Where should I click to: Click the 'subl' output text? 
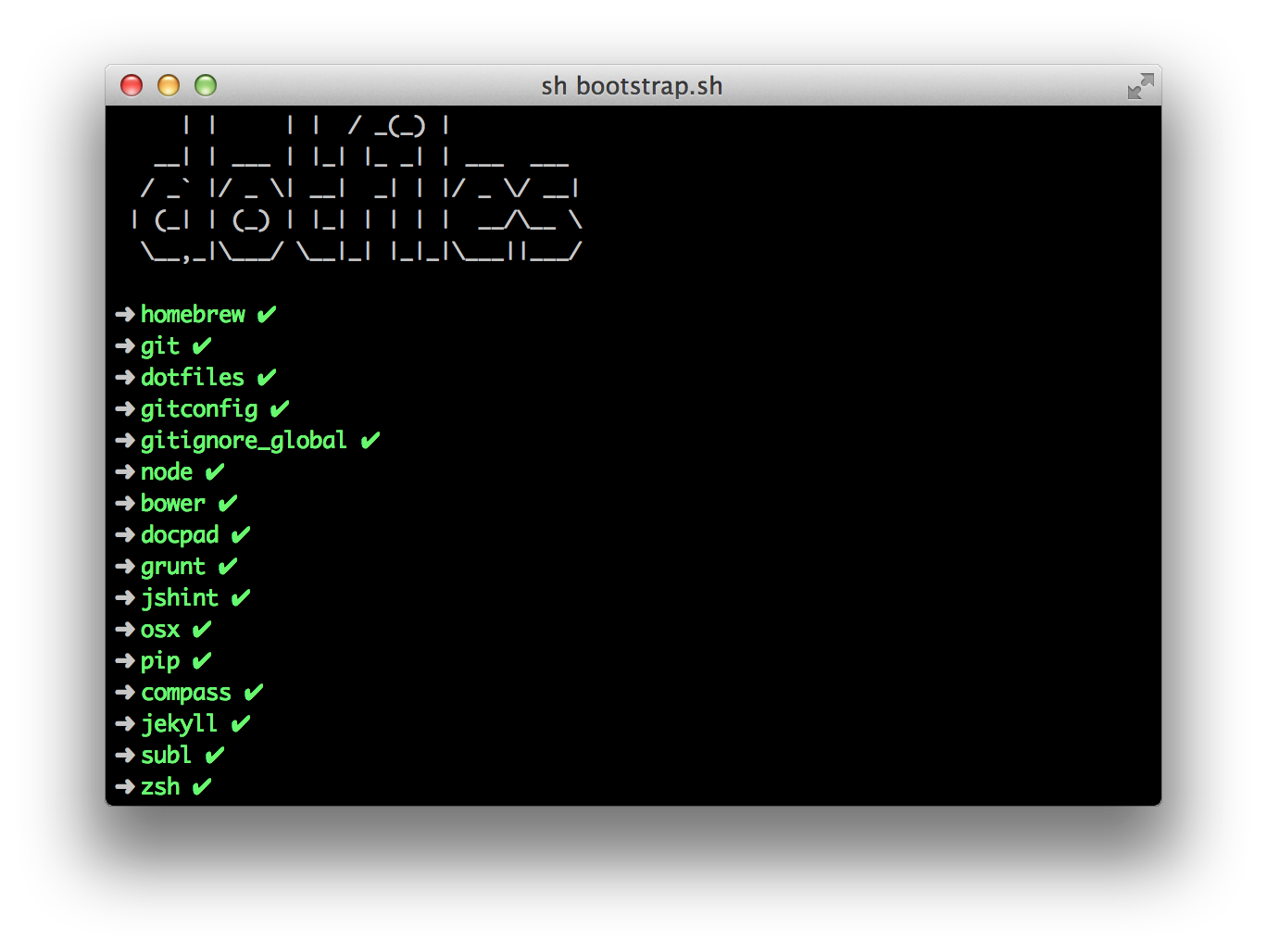167,756
